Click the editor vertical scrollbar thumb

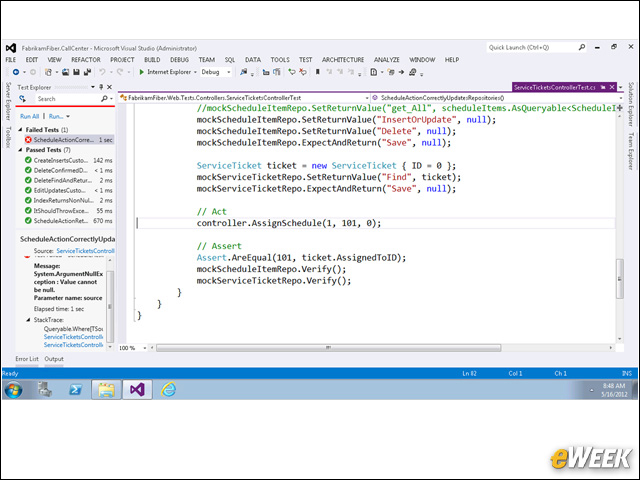pos(620,279)
